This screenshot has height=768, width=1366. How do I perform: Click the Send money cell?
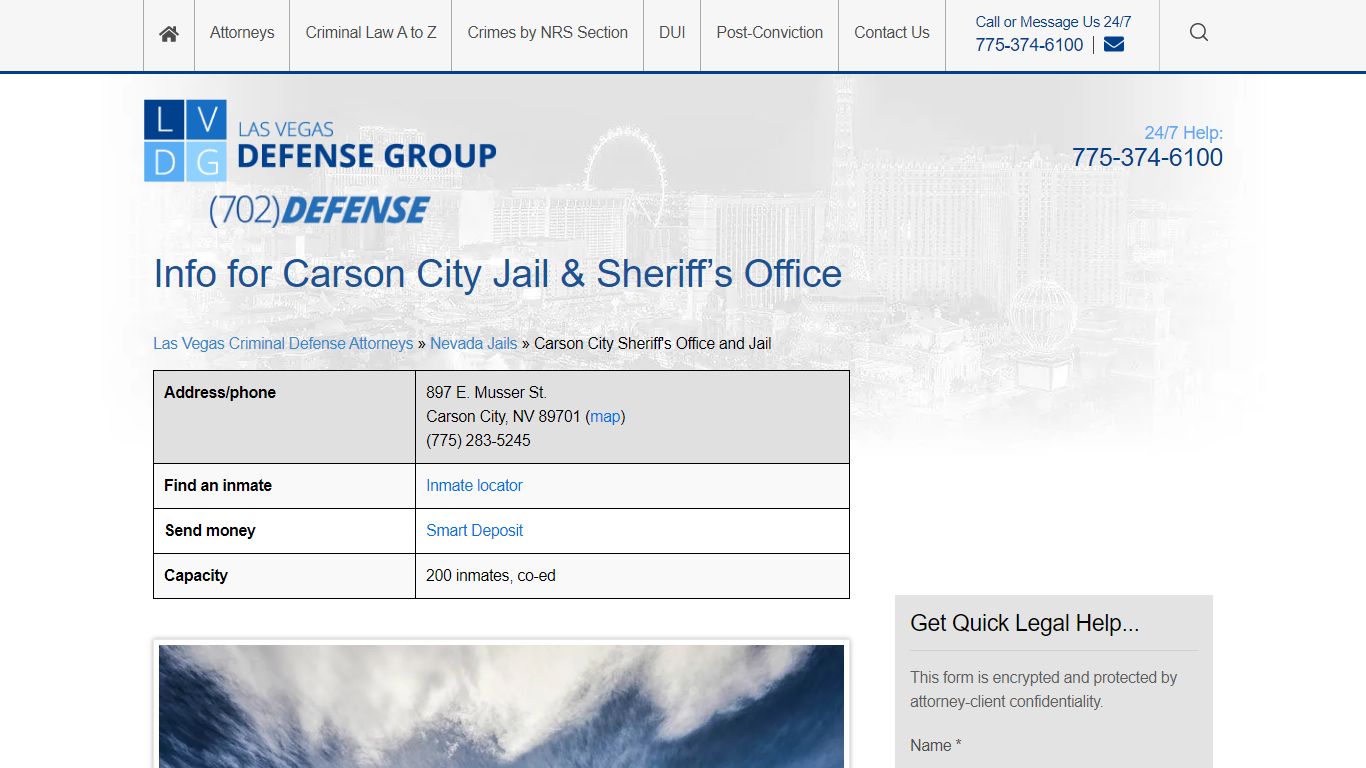[284, 531]
